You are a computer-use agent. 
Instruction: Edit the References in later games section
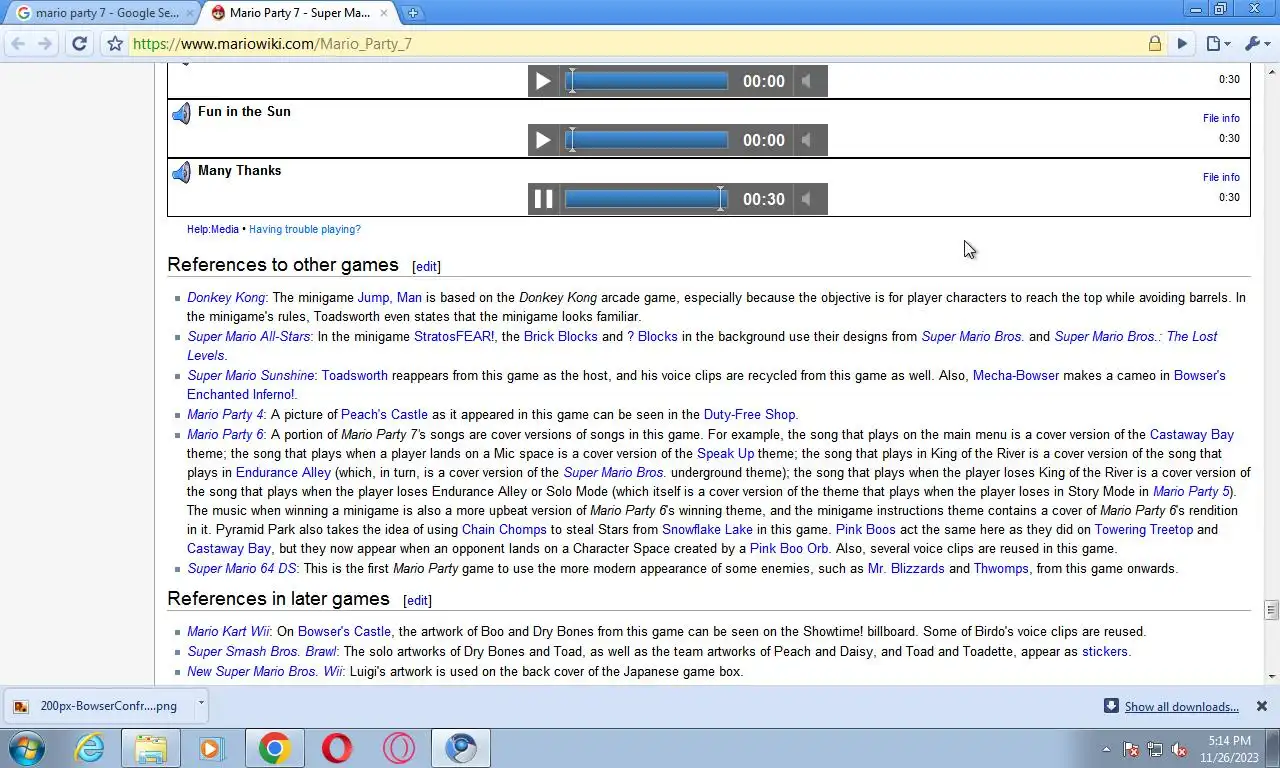(x=417, y=600)
